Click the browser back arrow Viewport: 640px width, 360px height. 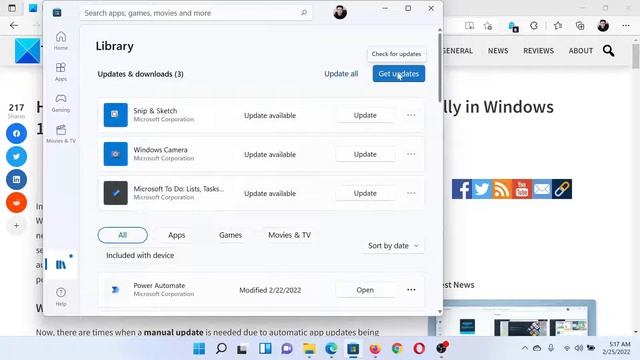[x=14, y=25]
